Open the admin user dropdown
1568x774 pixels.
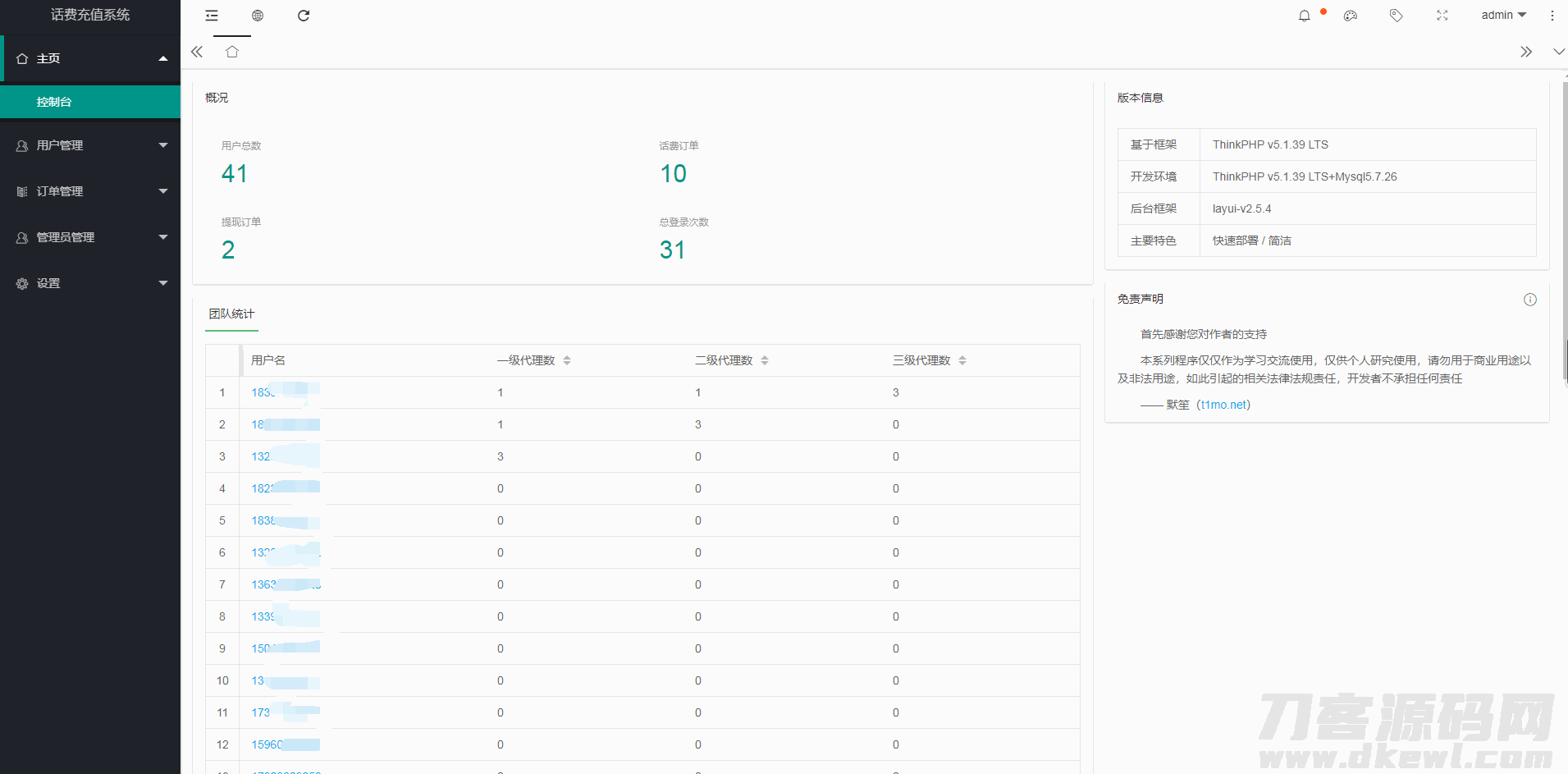tap(1503, 16)
